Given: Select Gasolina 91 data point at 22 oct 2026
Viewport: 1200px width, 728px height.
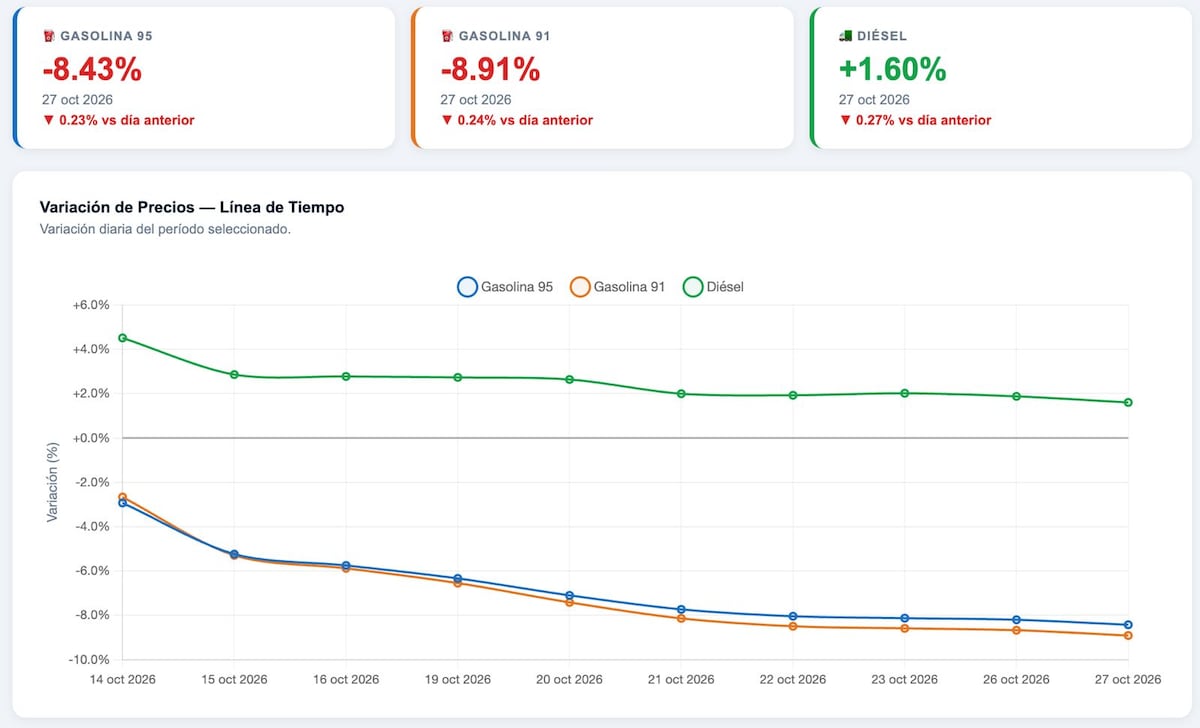Looking at the screenshot, I should [793, 626].
